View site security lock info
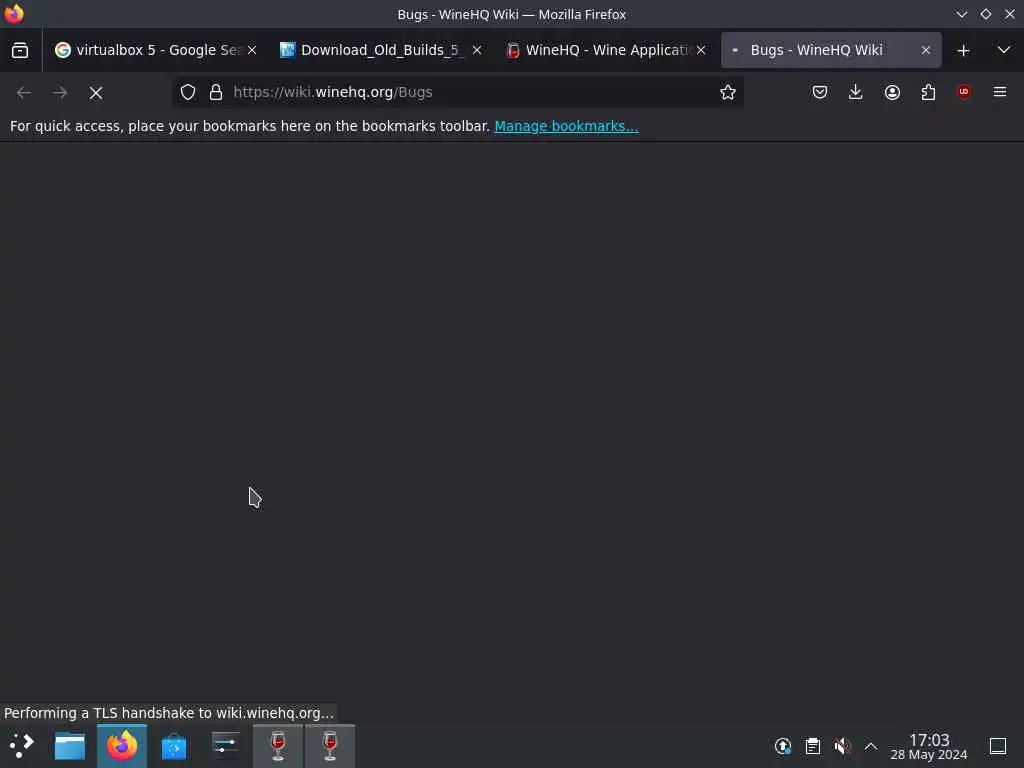Screen dimensions: 1024x768 click(216, 92)
